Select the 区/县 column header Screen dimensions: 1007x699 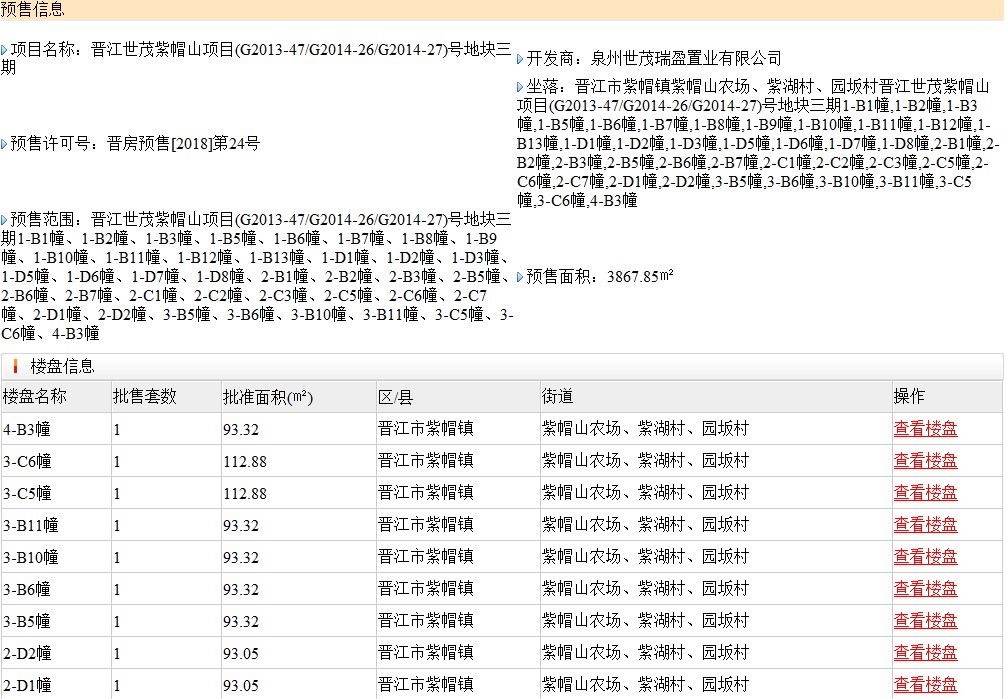[398, 397]
